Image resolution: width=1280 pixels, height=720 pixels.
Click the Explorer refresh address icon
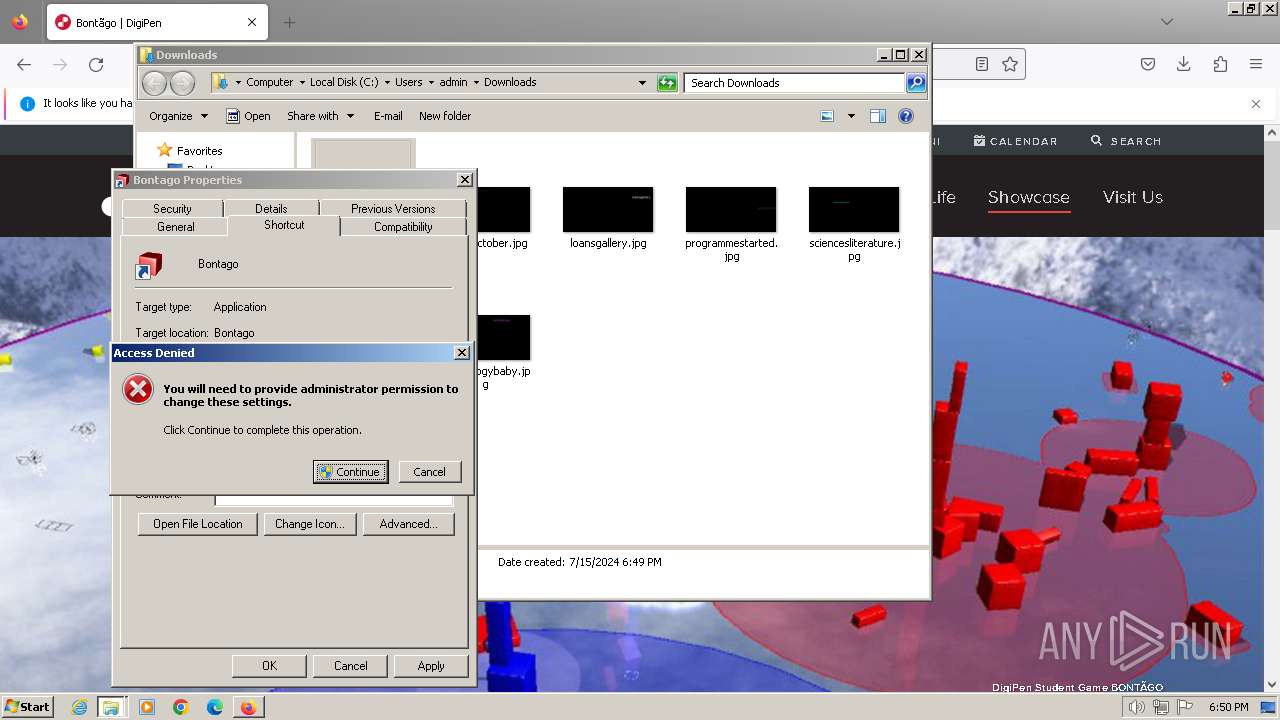coord(667,83)
